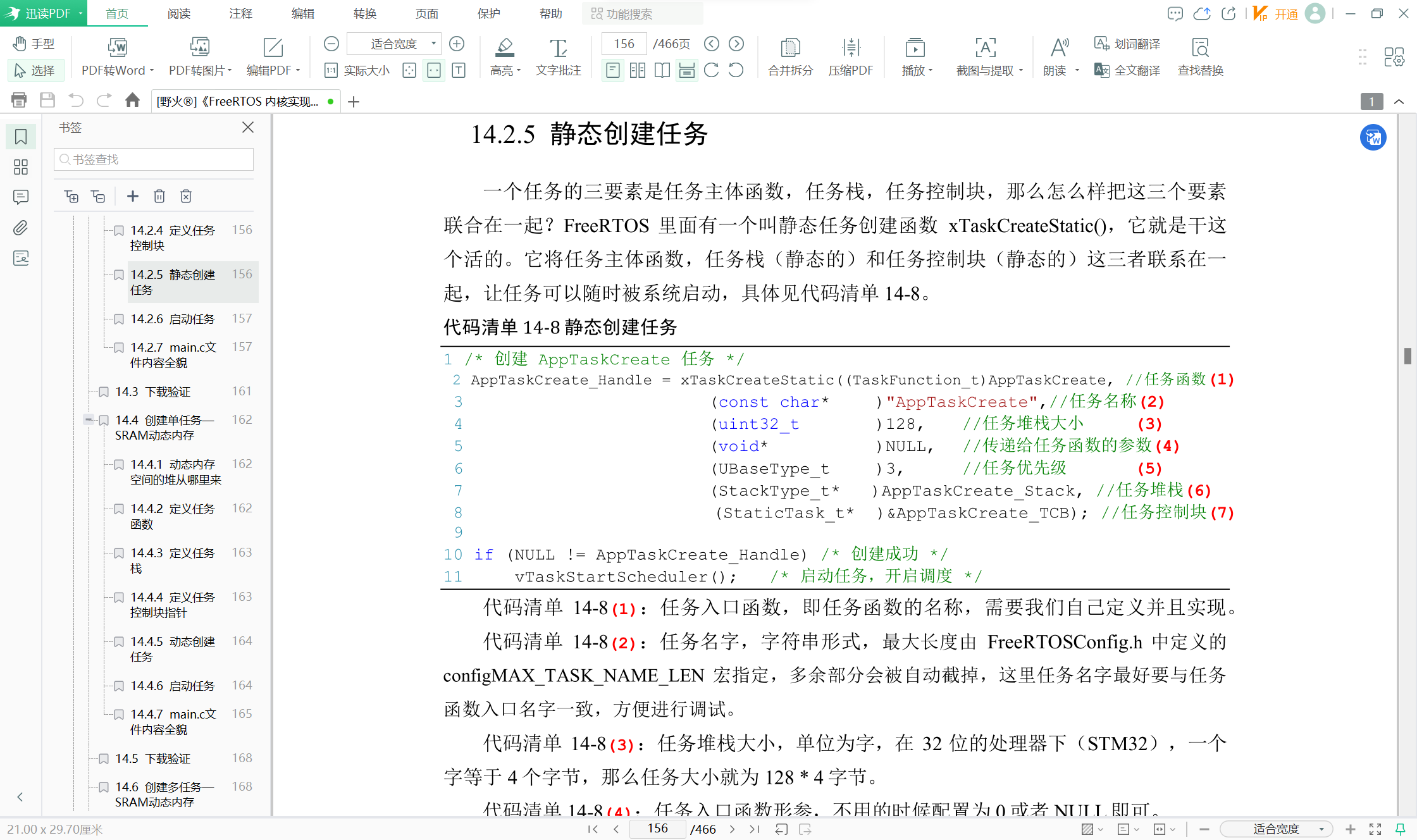Go to next page arrow
Viewport: 1417px width, 840px height.
point(736,44)
